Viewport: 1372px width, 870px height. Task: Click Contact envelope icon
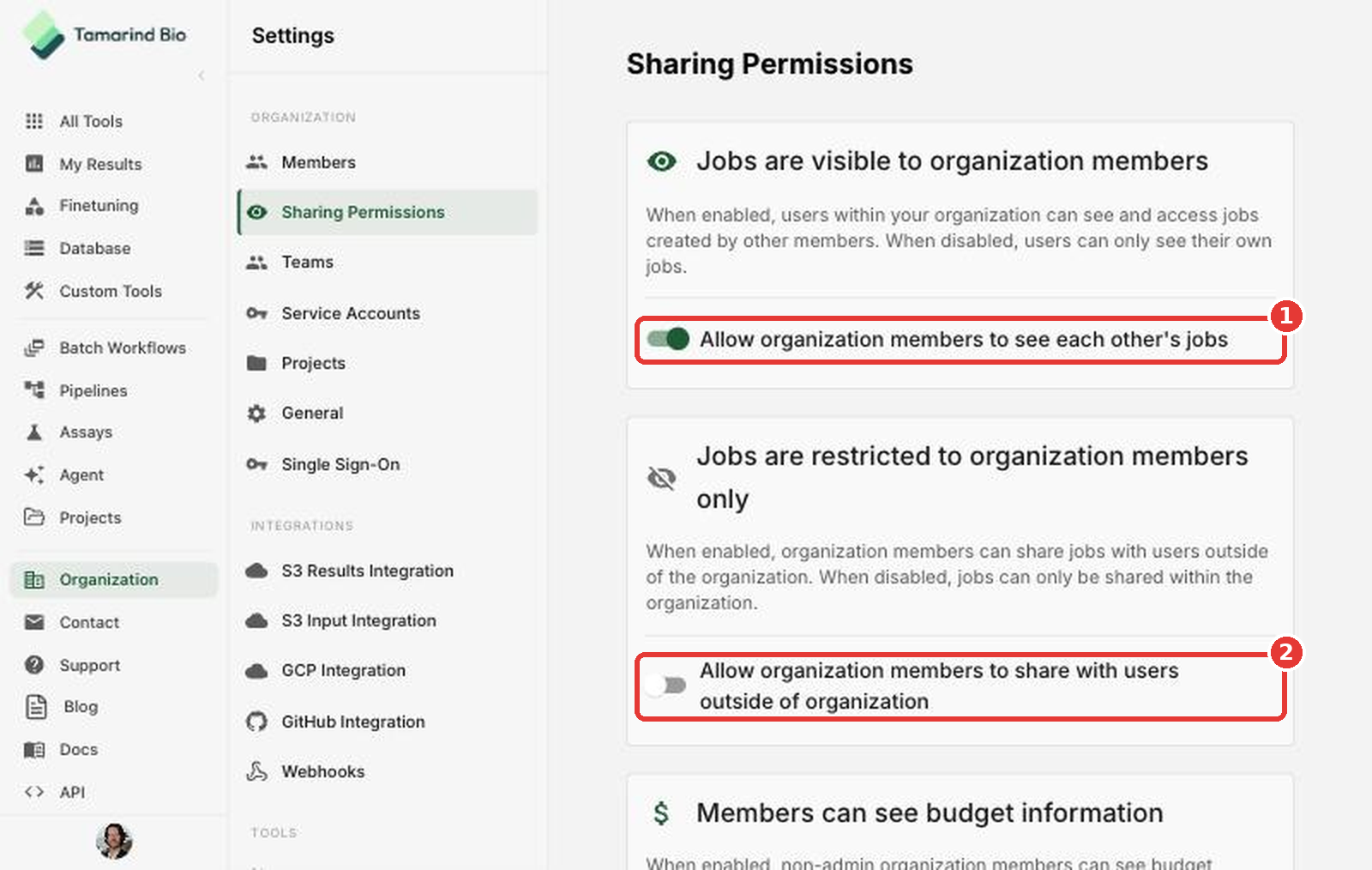pos(34,622)
